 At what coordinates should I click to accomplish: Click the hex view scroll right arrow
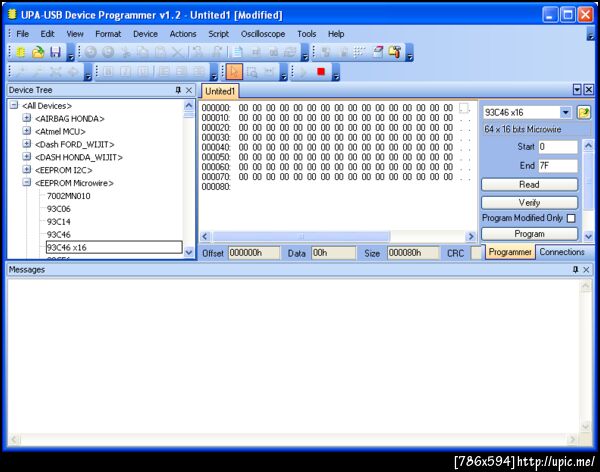click(x=471, y=237)
